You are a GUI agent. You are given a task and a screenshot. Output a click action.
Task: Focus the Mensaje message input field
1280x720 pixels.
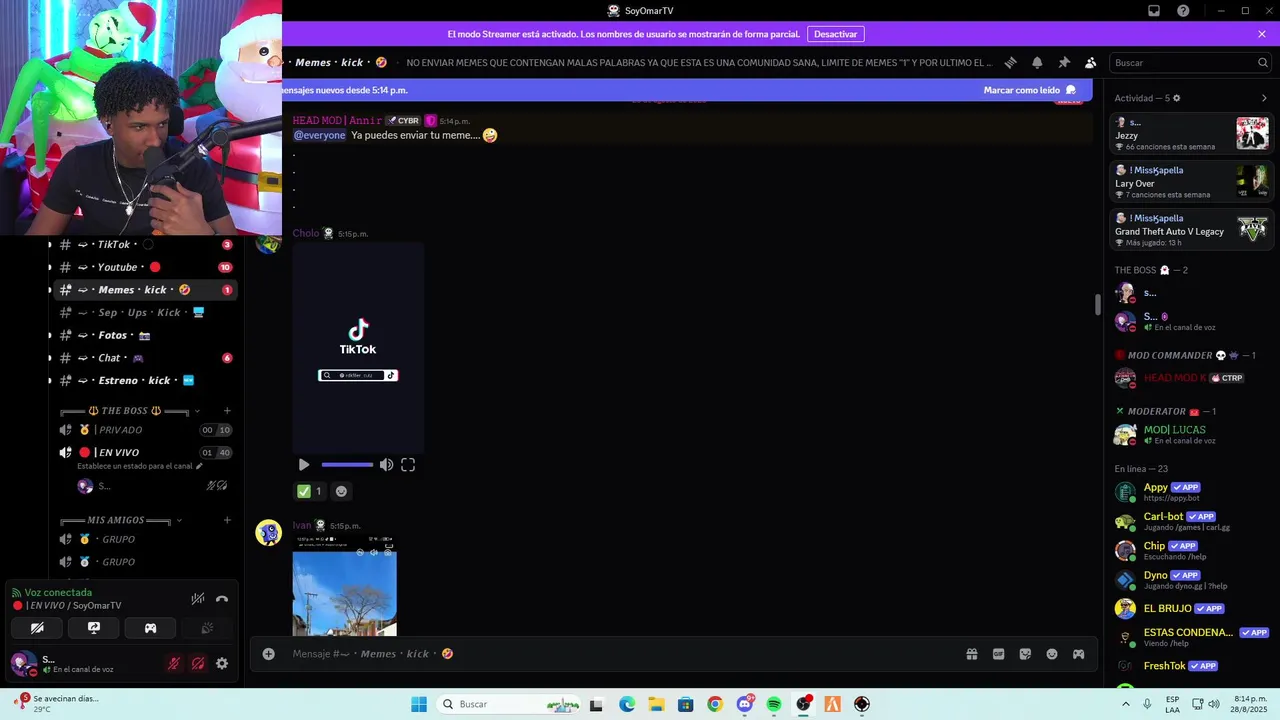620,654
